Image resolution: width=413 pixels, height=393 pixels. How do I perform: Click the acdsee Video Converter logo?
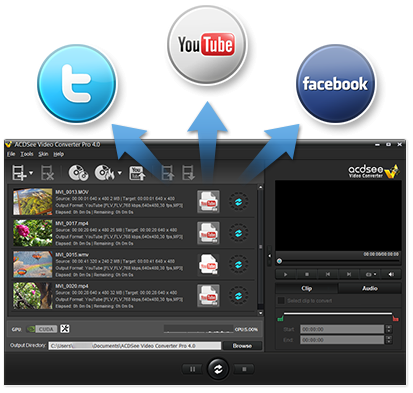pos(373,171)
